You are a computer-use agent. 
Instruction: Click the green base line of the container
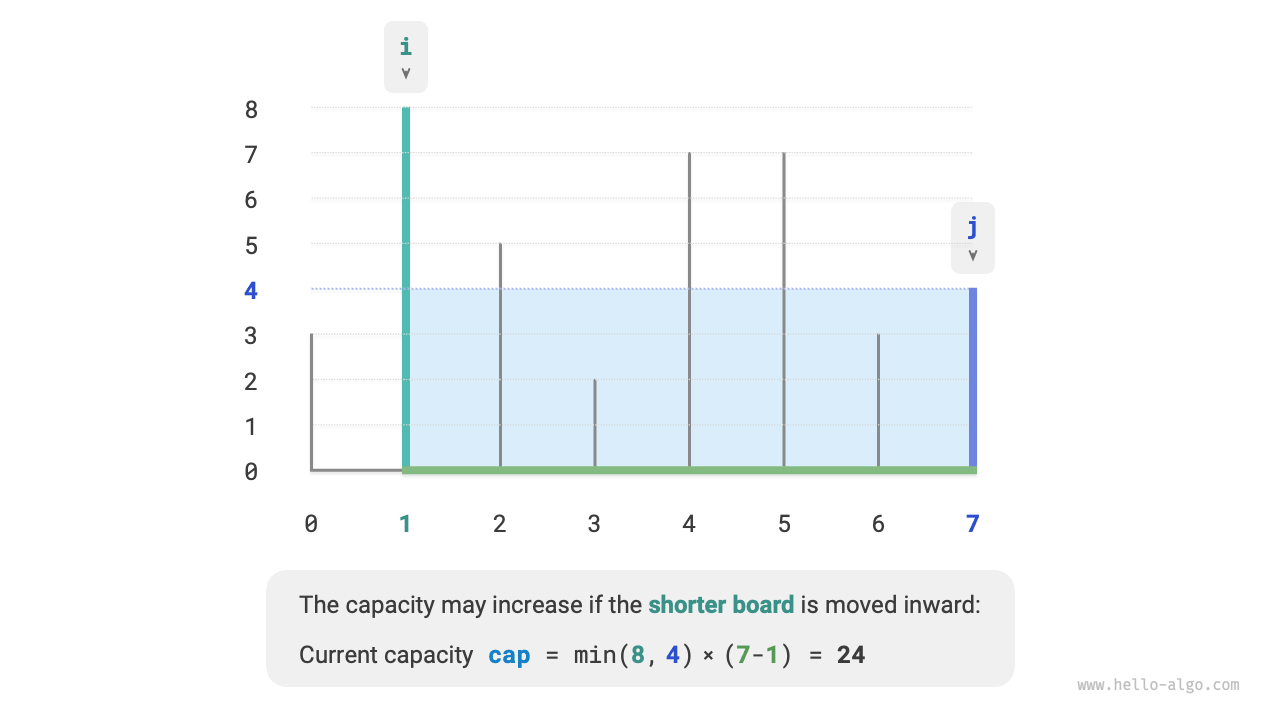click(x=690, y=469)
